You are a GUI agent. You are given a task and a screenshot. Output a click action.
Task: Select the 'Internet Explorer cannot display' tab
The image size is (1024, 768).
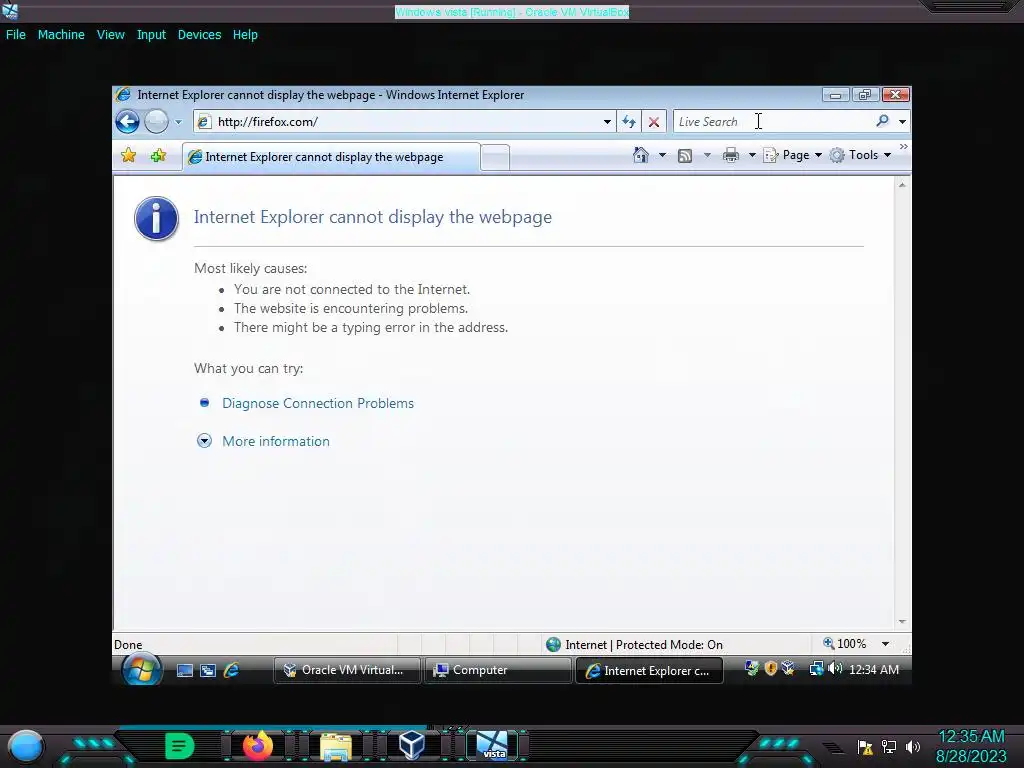tap(331, 157)
